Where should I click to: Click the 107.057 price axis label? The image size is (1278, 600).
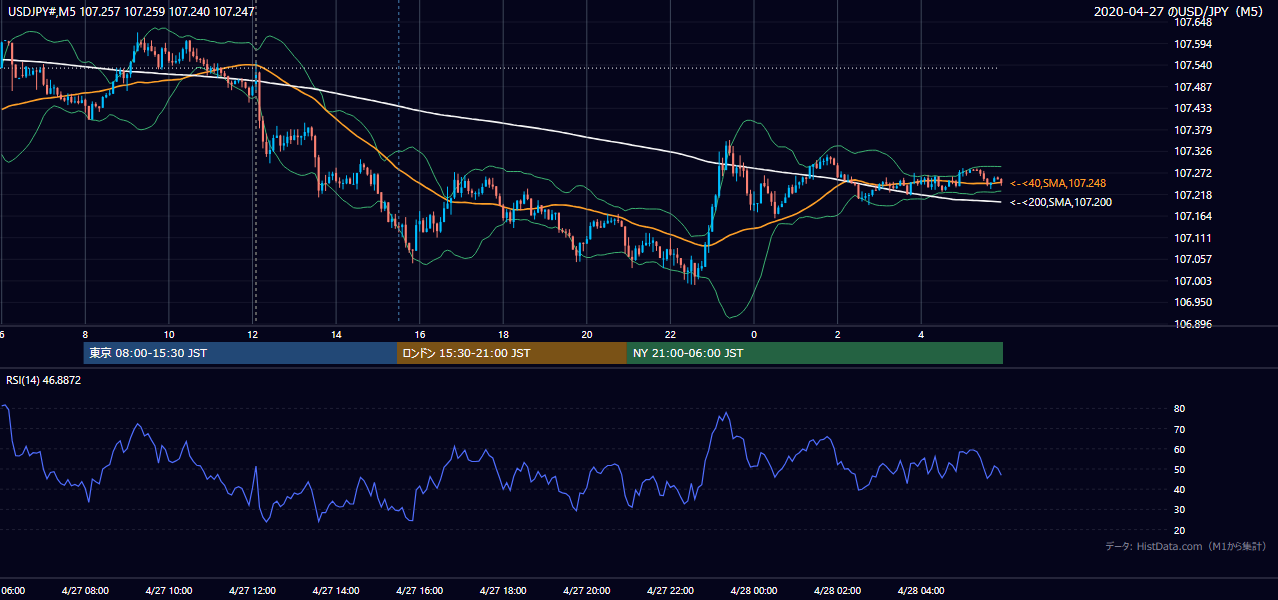click(1192, 259)
